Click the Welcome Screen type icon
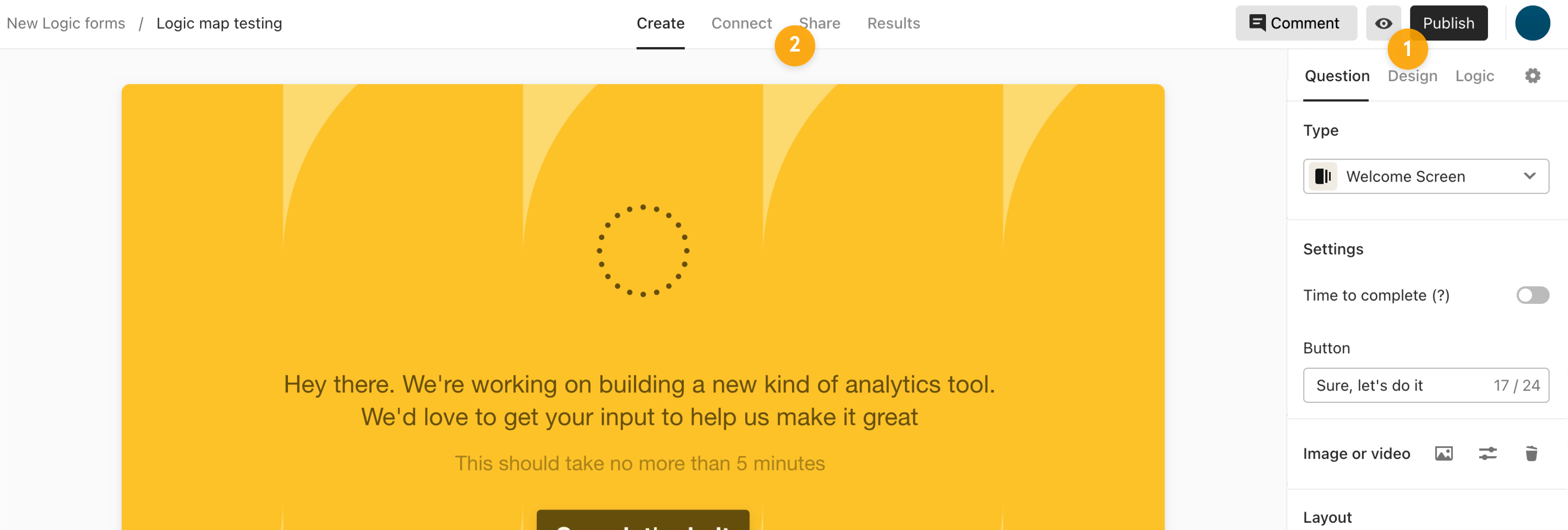This screenshot has width=1568, height=530. [x=1322, y=176]
